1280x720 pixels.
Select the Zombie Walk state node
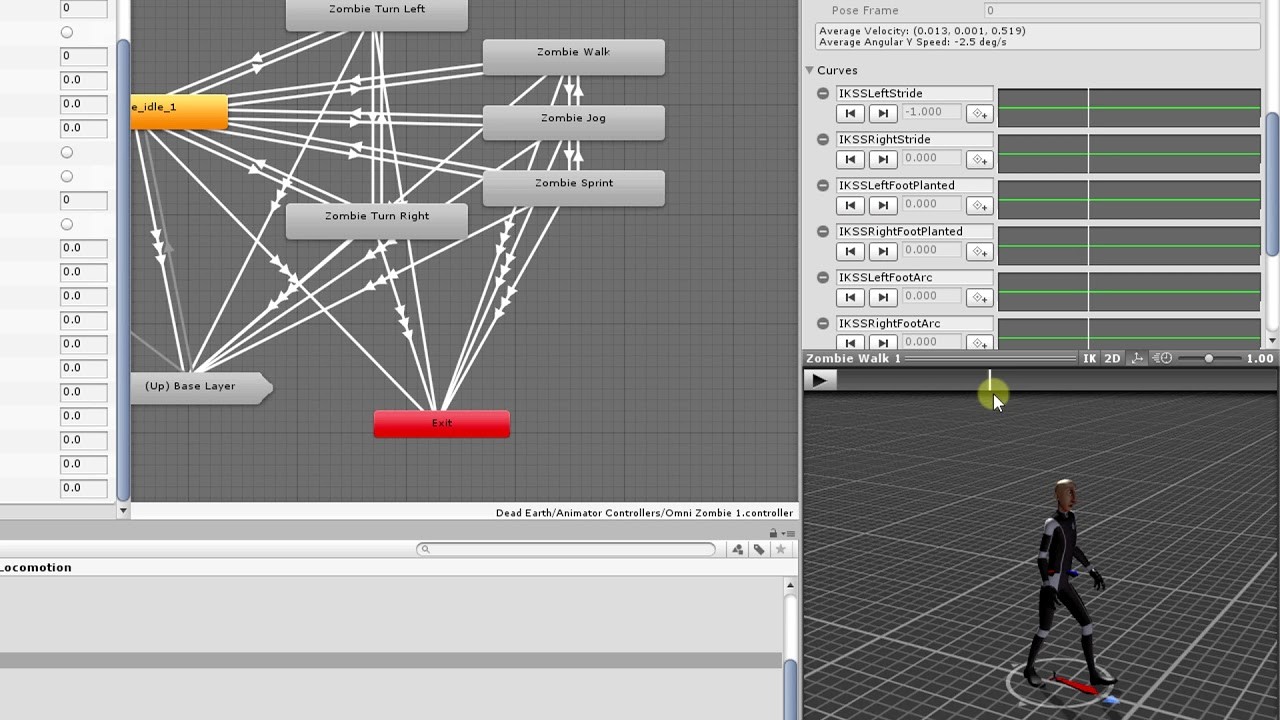(x=574, y=57)
